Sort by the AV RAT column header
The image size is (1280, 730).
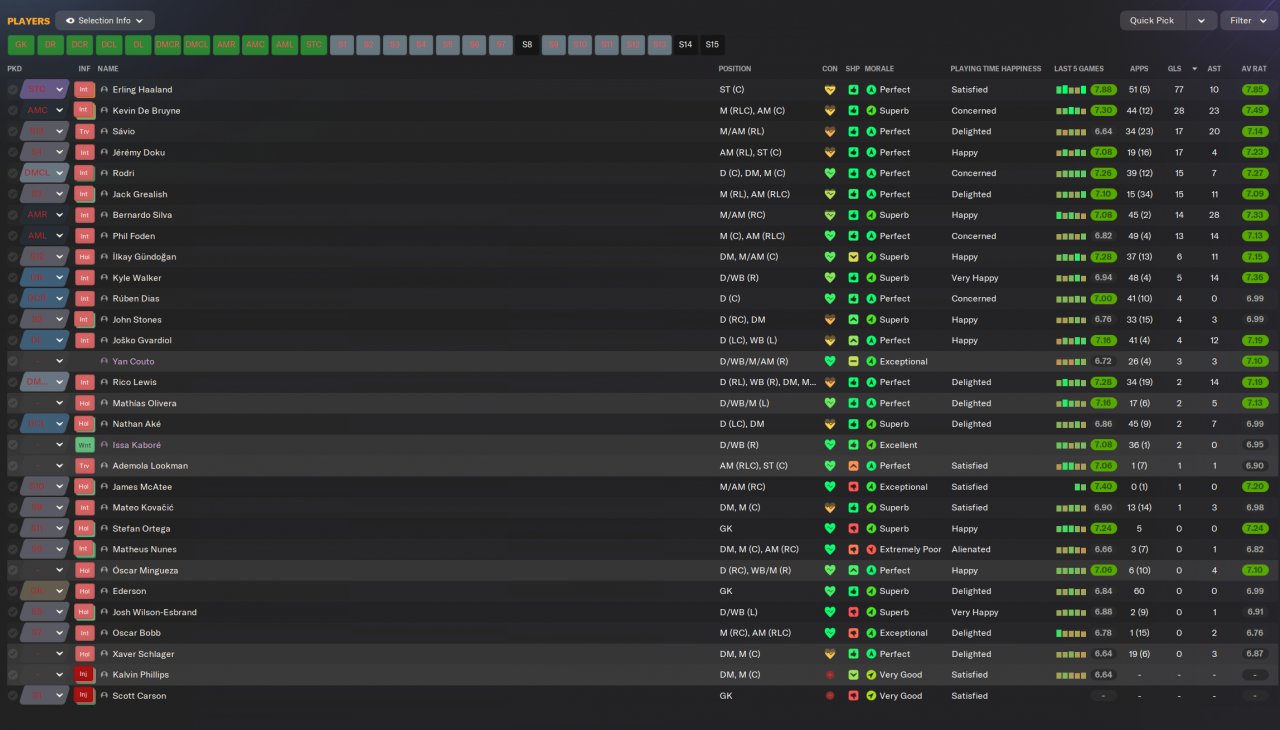(x=1254, y=69)
